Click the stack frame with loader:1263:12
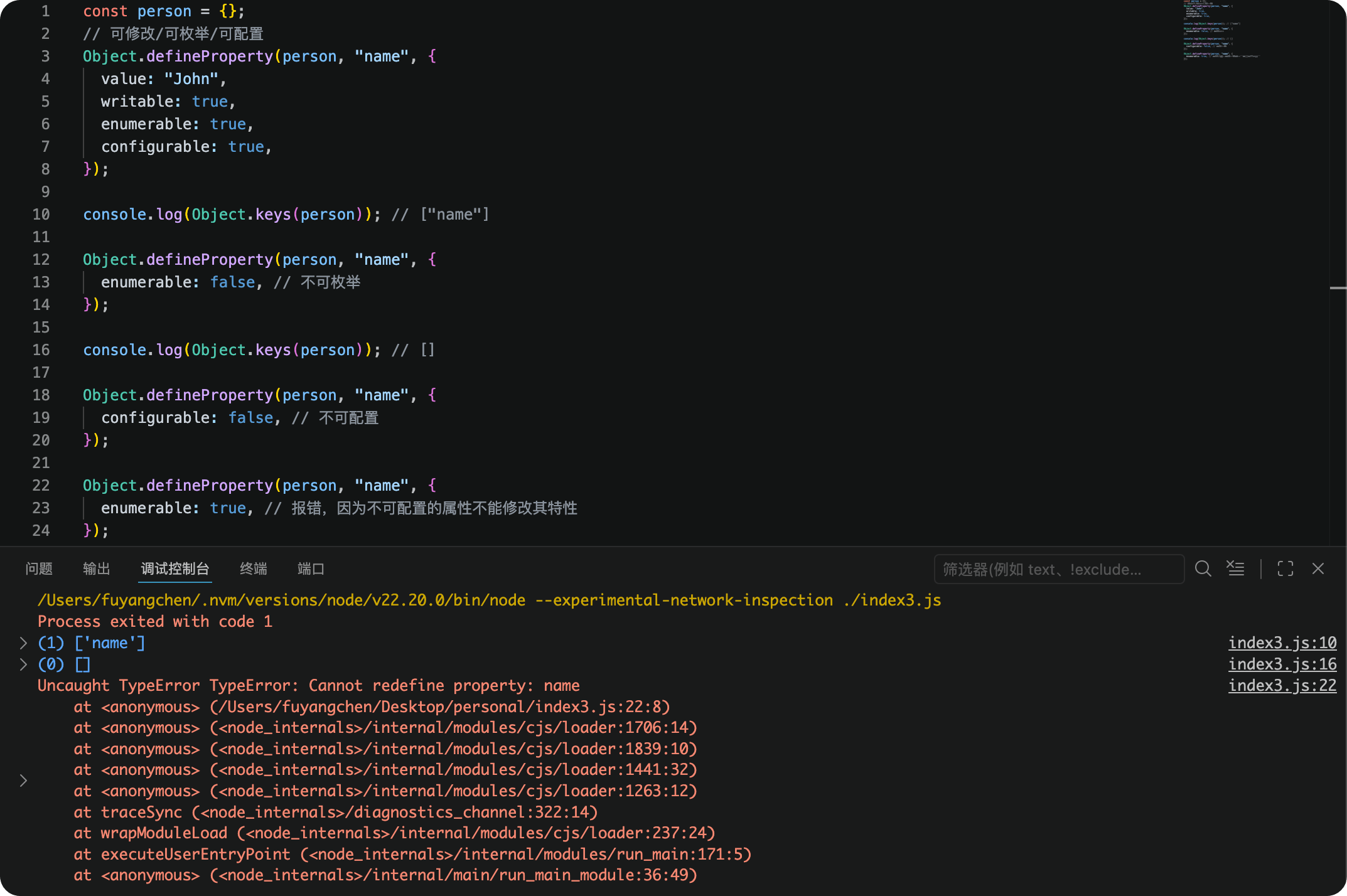Screen dimensions: 1347x896 coord(385,791)
